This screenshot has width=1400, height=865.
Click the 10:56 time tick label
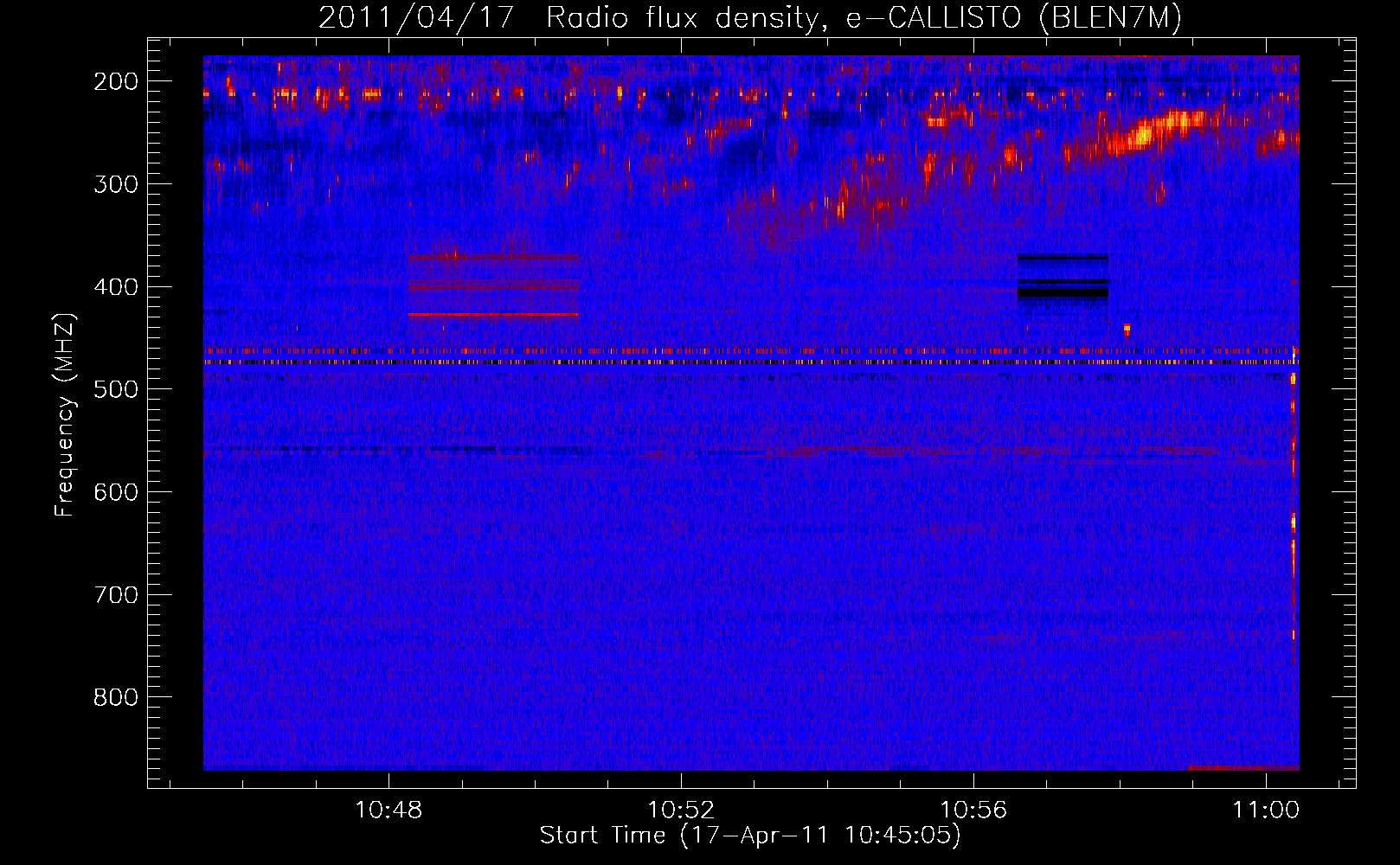pyautogui.click(x=973, y=811)
